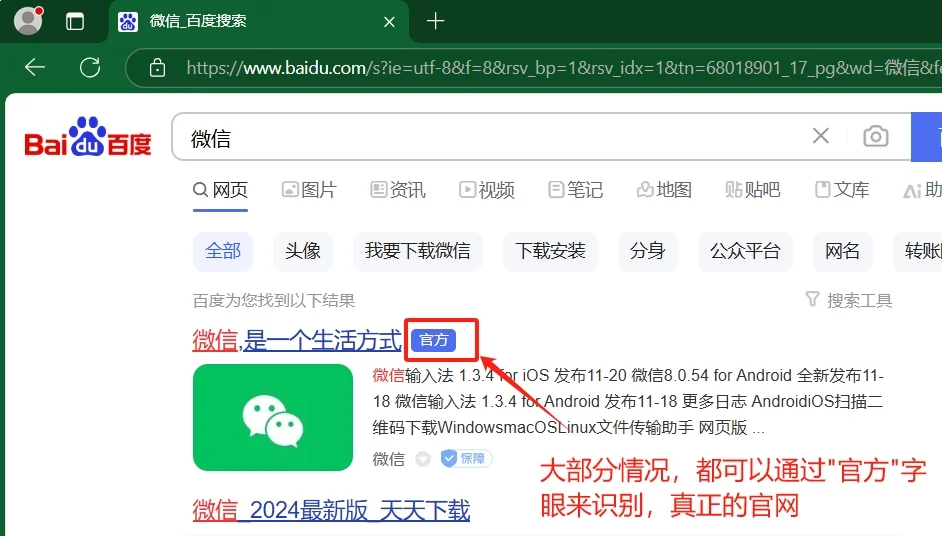Open camera image search
This screenshot has height=536, width=942.
[x=876, y=136]
